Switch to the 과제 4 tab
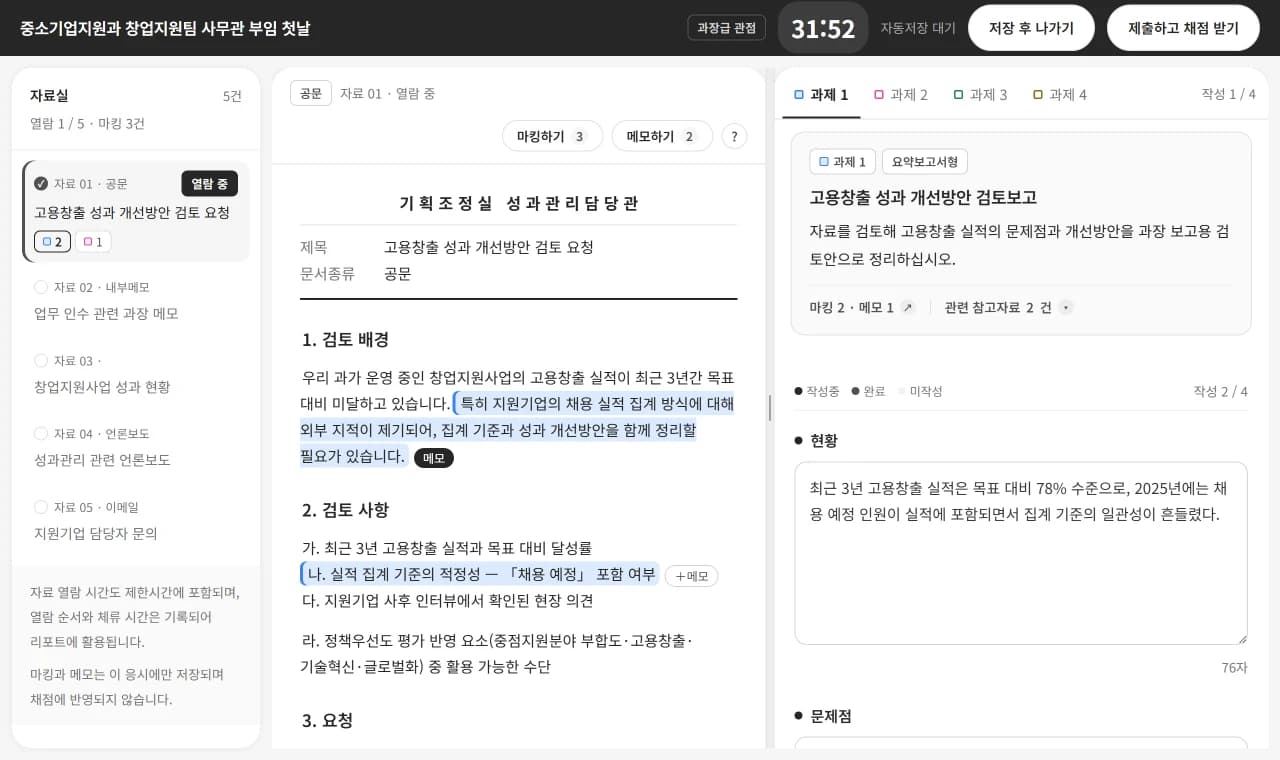This screenshot has width=1280, height=760. point(1060,95)
